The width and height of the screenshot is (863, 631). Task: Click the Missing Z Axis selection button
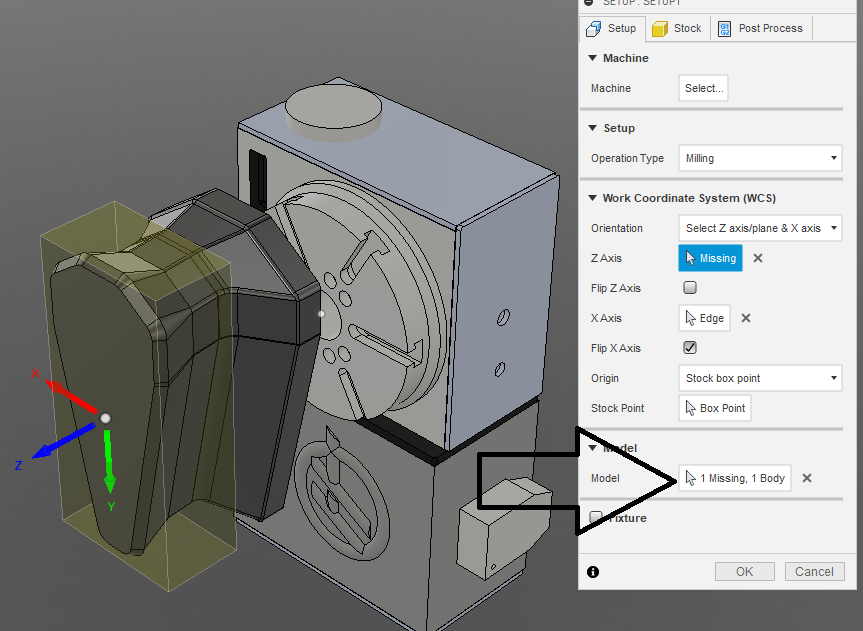(x=710, y=258)
